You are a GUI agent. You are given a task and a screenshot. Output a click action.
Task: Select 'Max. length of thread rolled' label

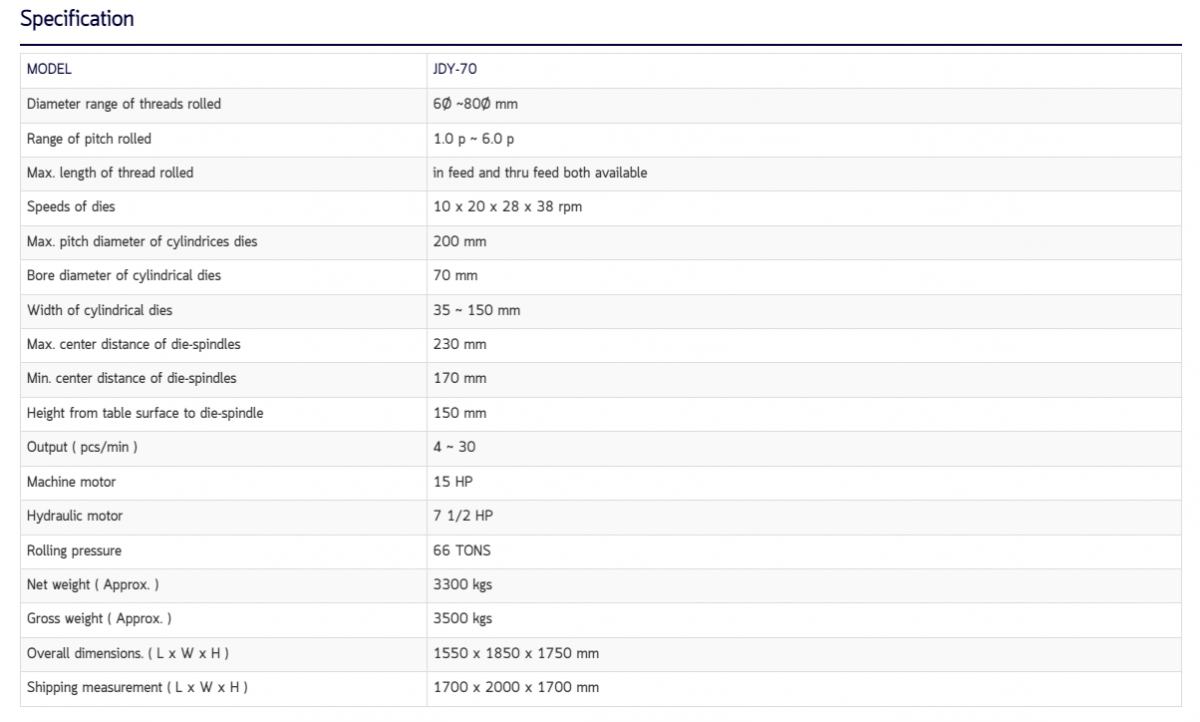tap(110, 173)
